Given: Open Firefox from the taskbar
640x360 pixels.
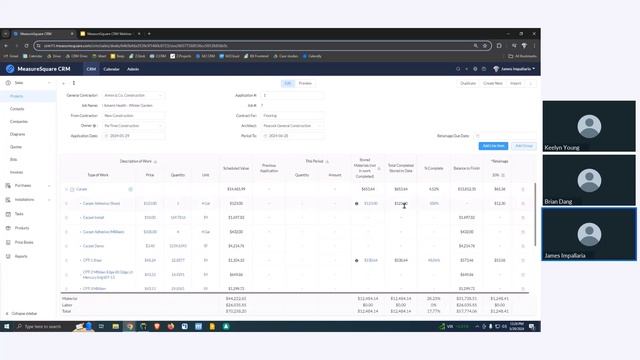Looking at the screenshot, I should point(171,327).
